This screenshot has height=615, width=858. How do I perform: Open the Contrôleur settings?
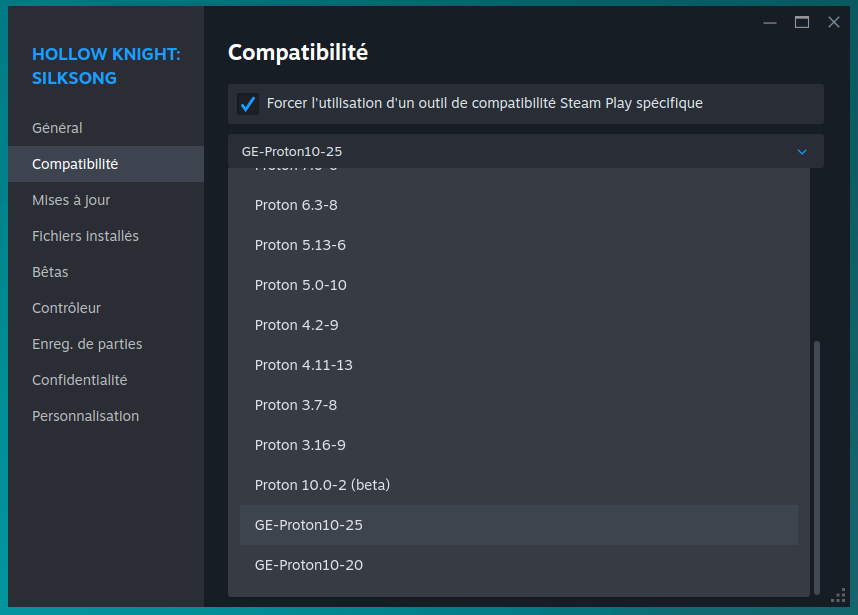(66, 308)
